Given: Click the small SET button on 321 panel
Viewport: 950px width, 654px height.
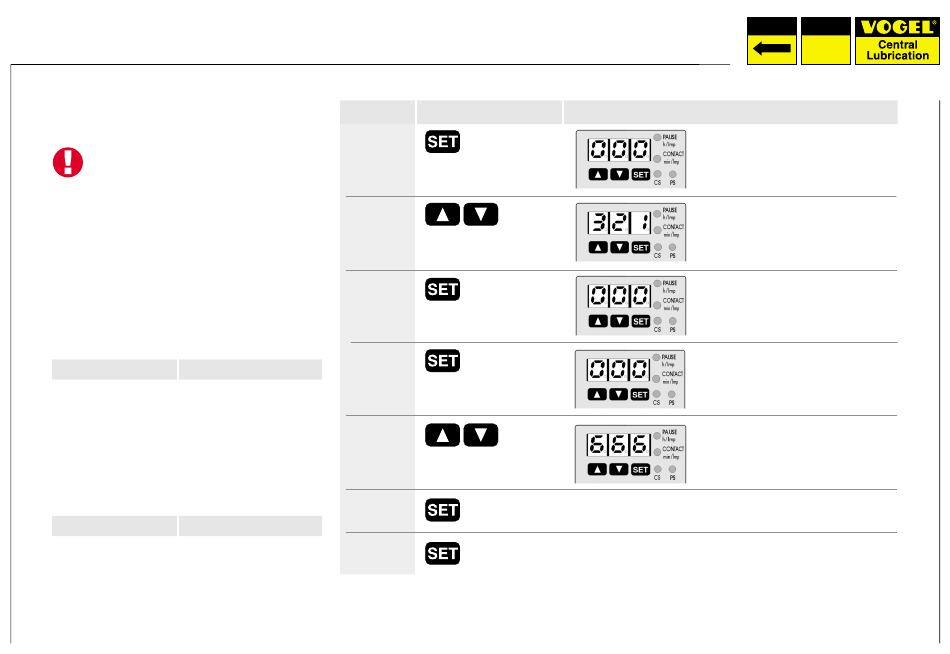Looking at the screenshot, I should tap(640, 247).
